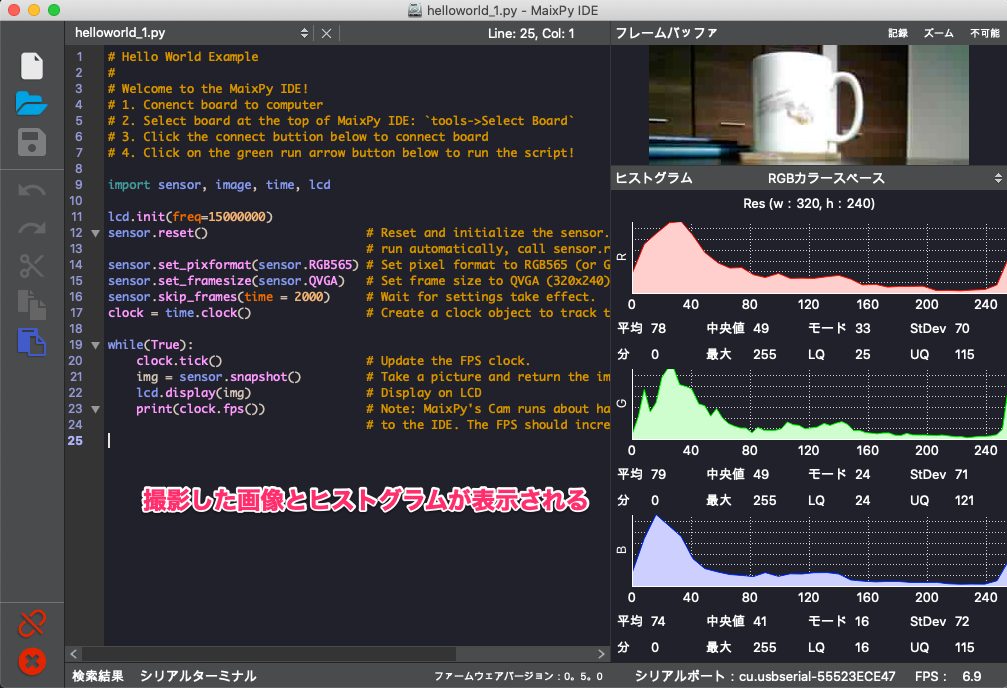Collapse the fold arrow beside sensor.reset()
The width and height of the screenshot is (1007, 688).
coord(95,233)
